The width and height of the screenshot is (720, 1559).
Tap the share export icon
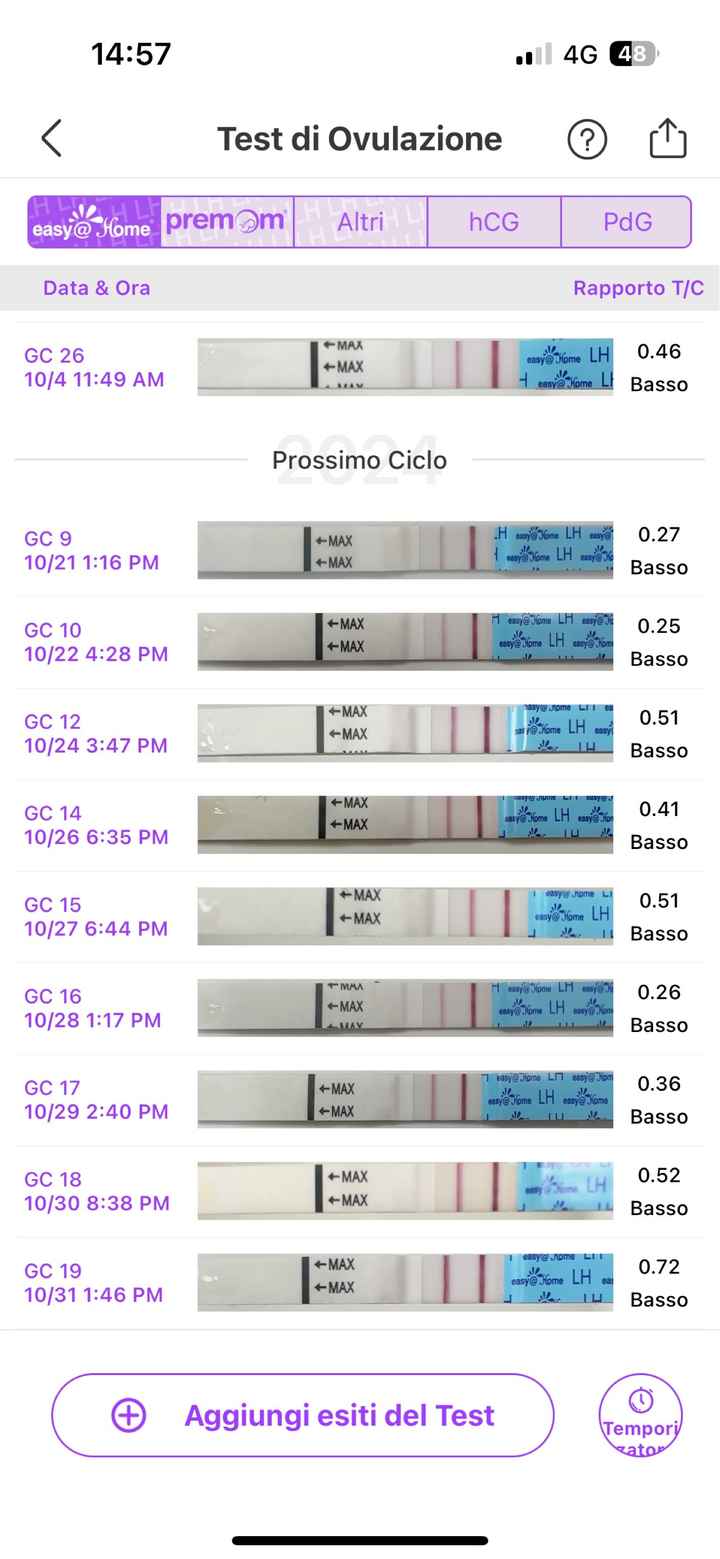pyautogui.click(x=667, y=138)
